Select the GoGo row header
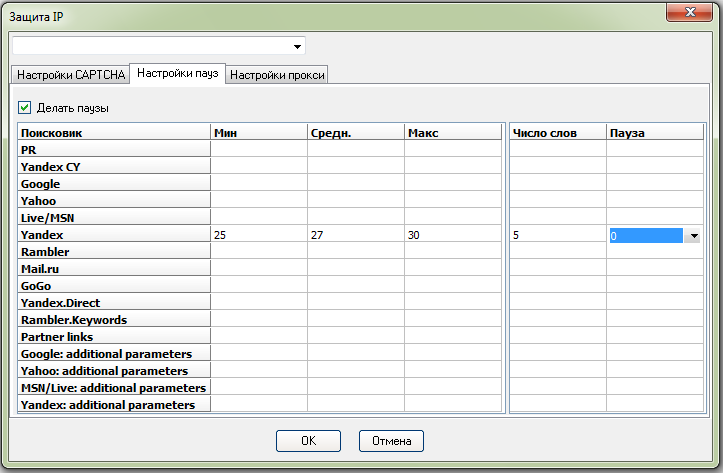723x473 pixels. pos(114,286)
